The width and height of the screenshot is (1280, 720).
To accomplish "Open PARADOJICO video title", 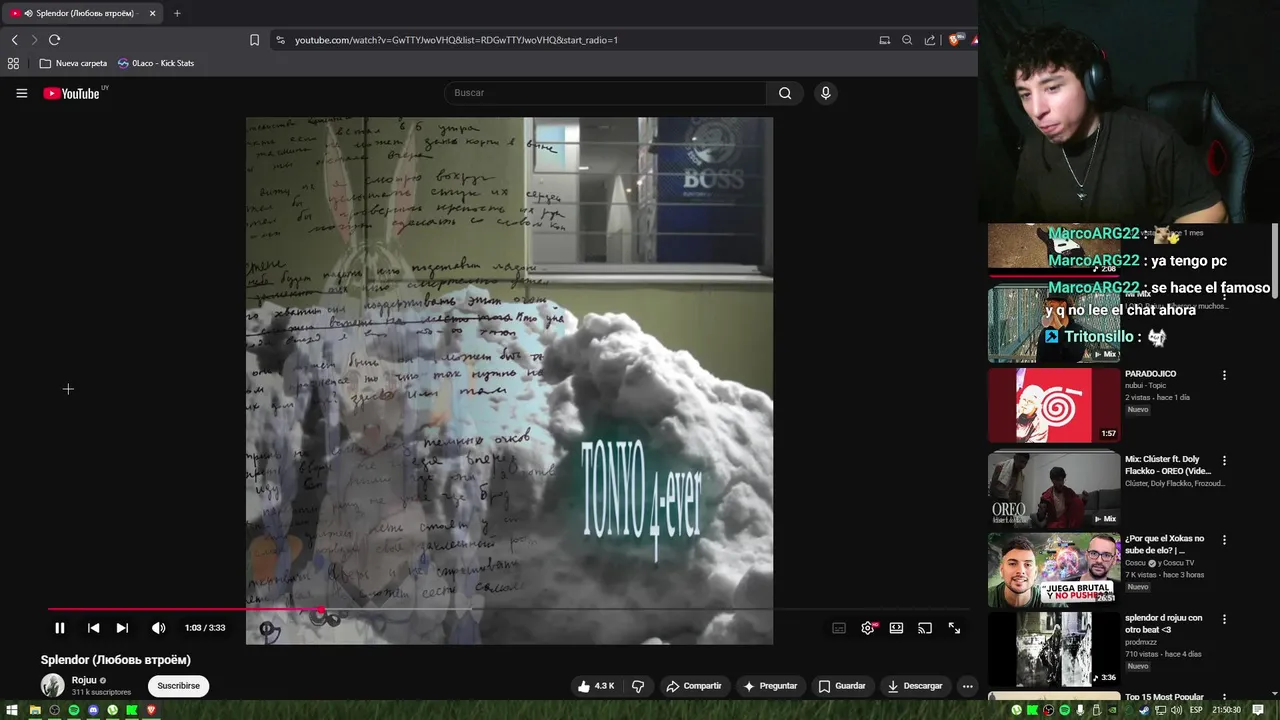I will (x=1150, y=374).
